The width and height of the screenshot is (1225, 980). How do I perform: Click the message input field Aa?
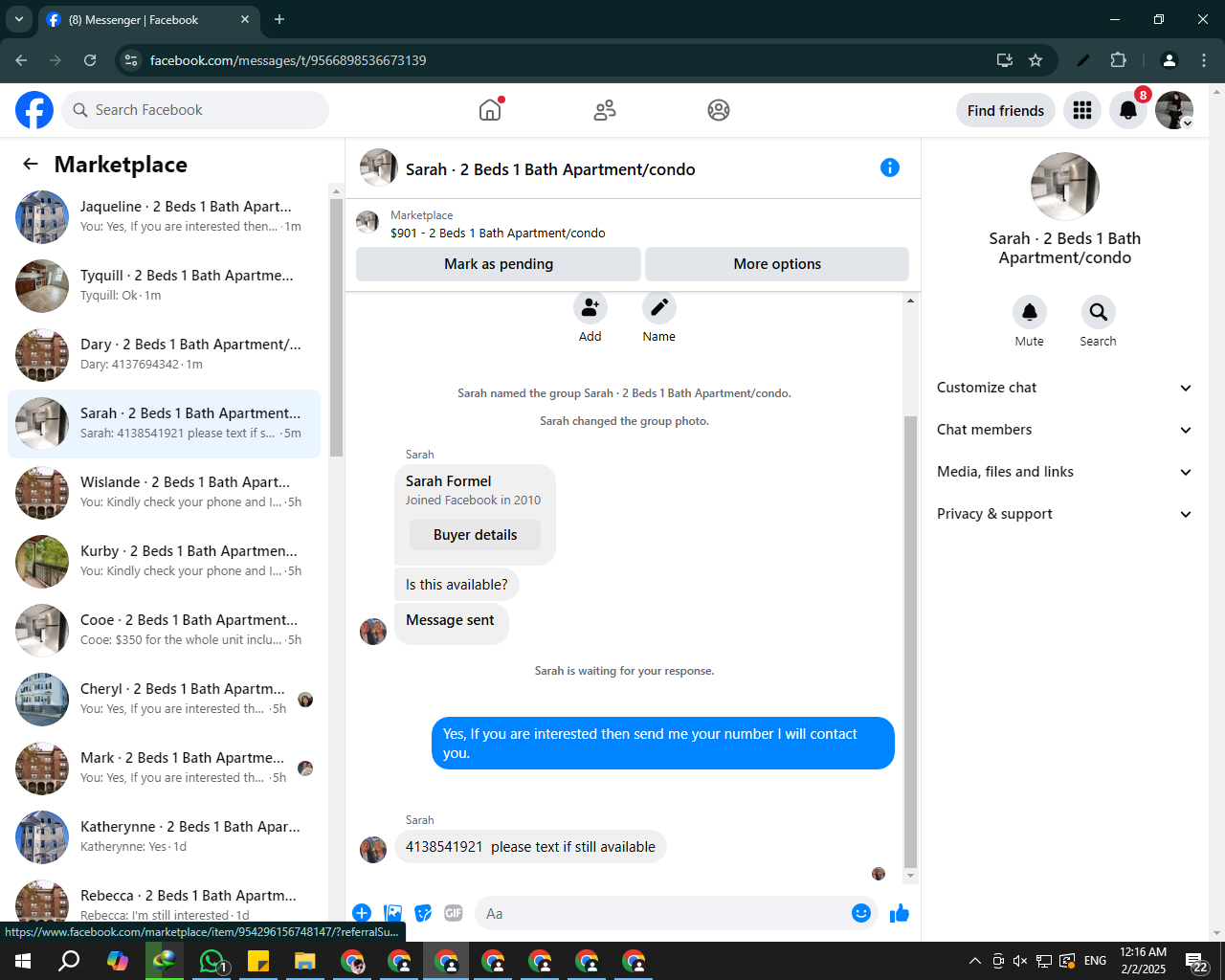pyautogui.click(x=660, y=913)
